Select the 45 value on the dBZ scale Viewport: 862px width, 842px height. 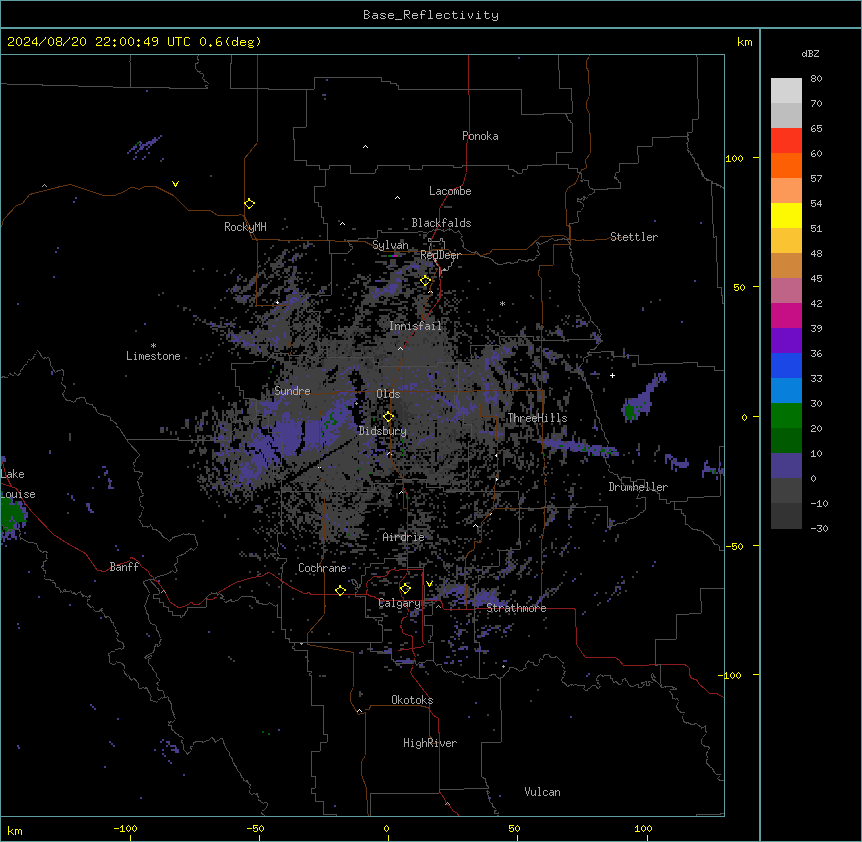click(x=816, y=279)
